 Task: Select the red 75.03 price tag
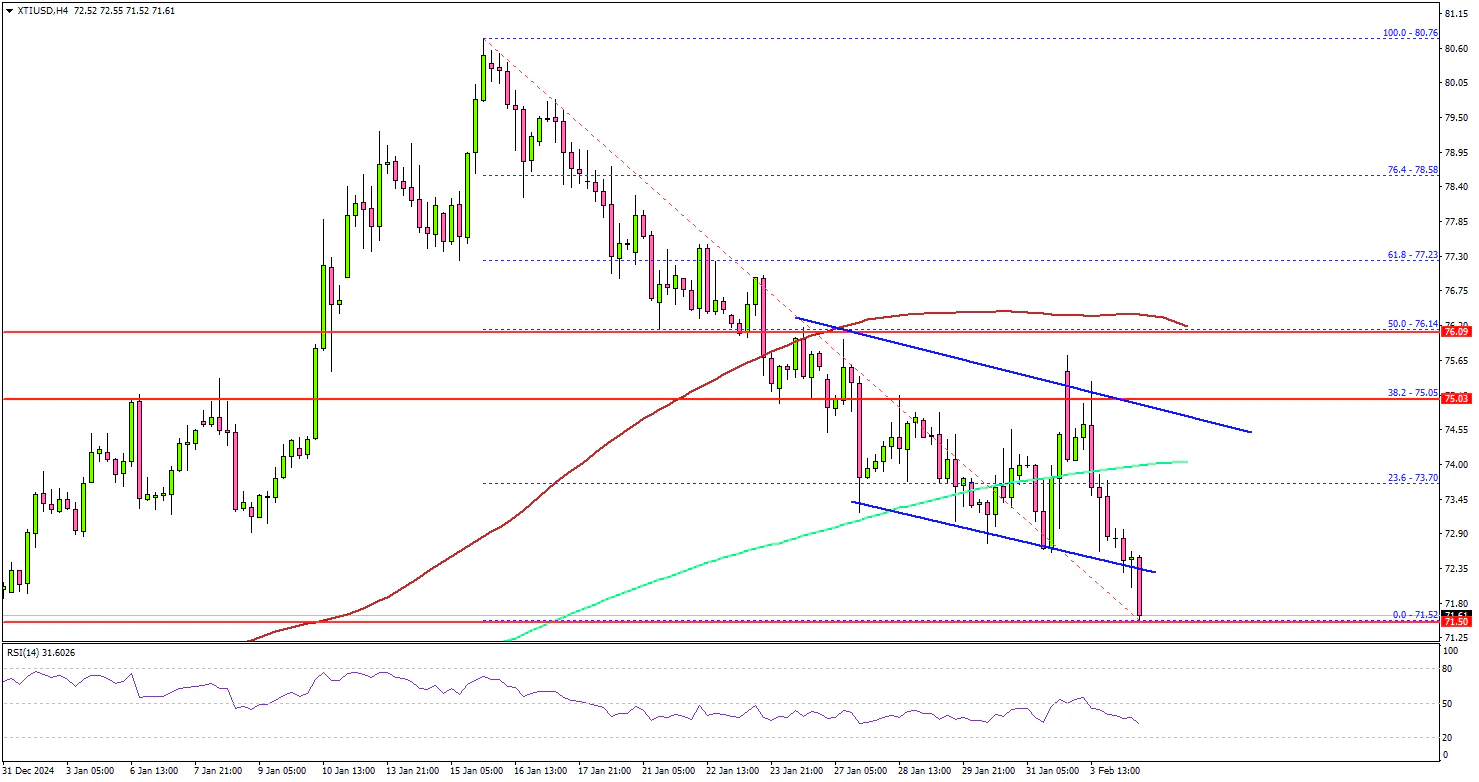1456,399
